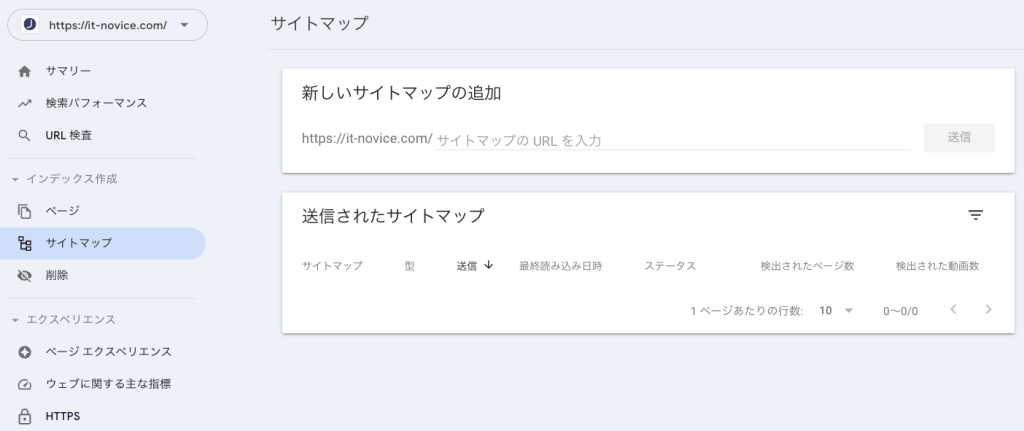Click the 削除 crossed-eye icon

pyautogui.click(x=25, y=276)
